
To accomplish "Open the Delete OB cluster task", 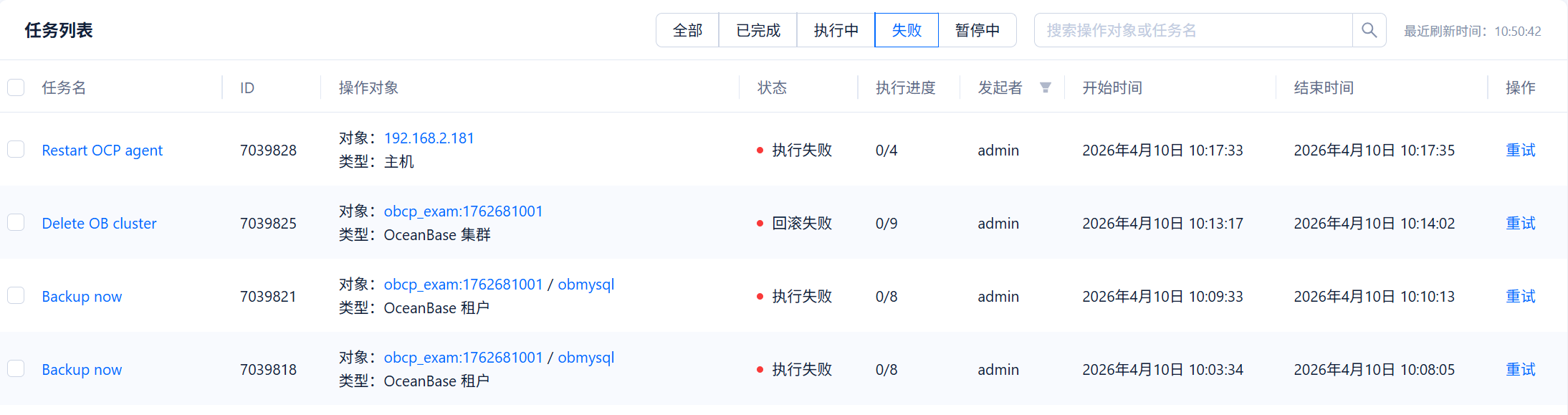I will (99, 224).
